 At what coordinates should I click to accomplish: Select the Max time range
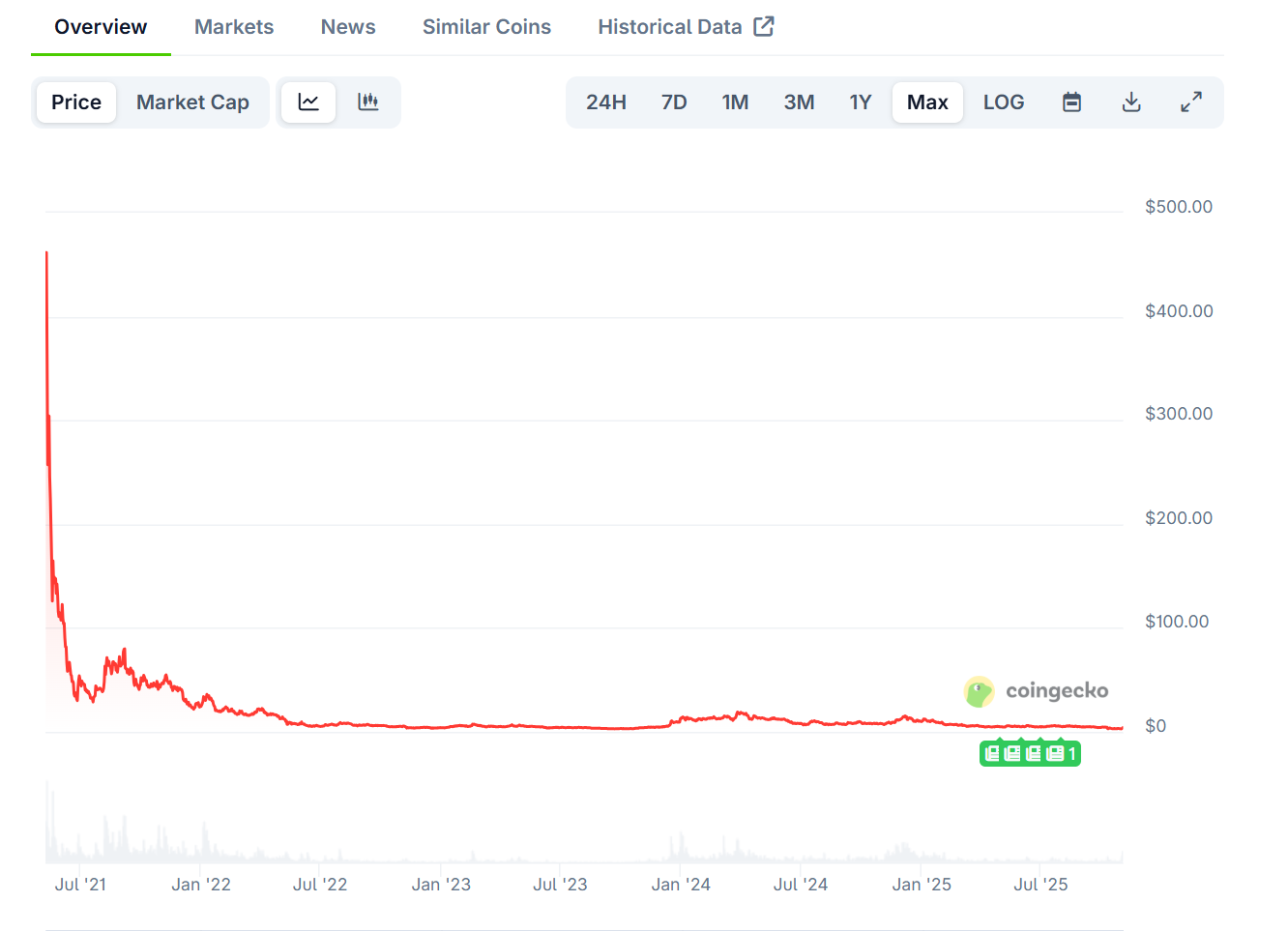coord(927,102)
